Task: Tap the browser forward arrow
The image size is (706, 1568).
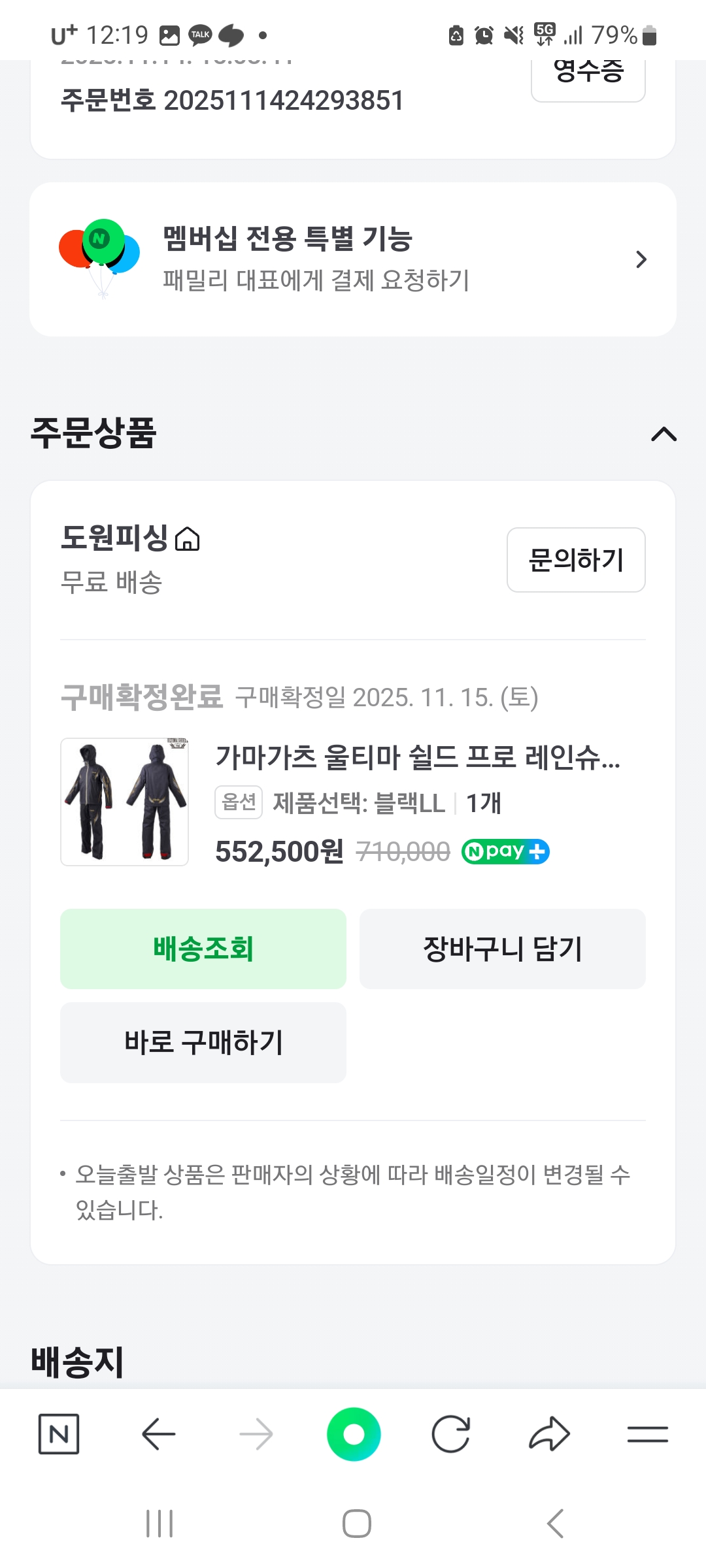Action: 256,1435
